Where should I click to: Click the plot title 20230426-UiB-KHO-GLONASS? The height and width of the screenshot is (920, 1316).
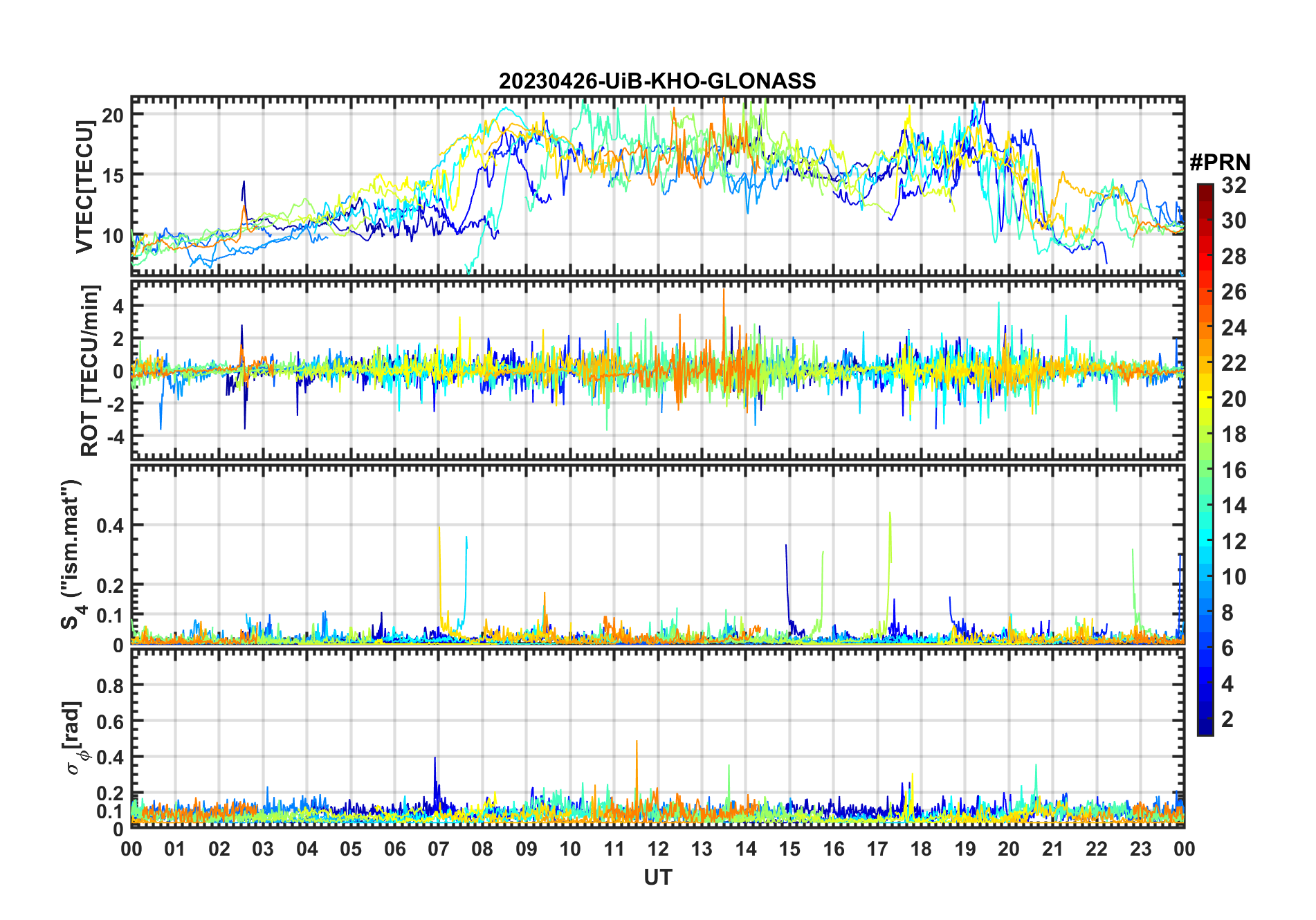[x=657, y=81]
